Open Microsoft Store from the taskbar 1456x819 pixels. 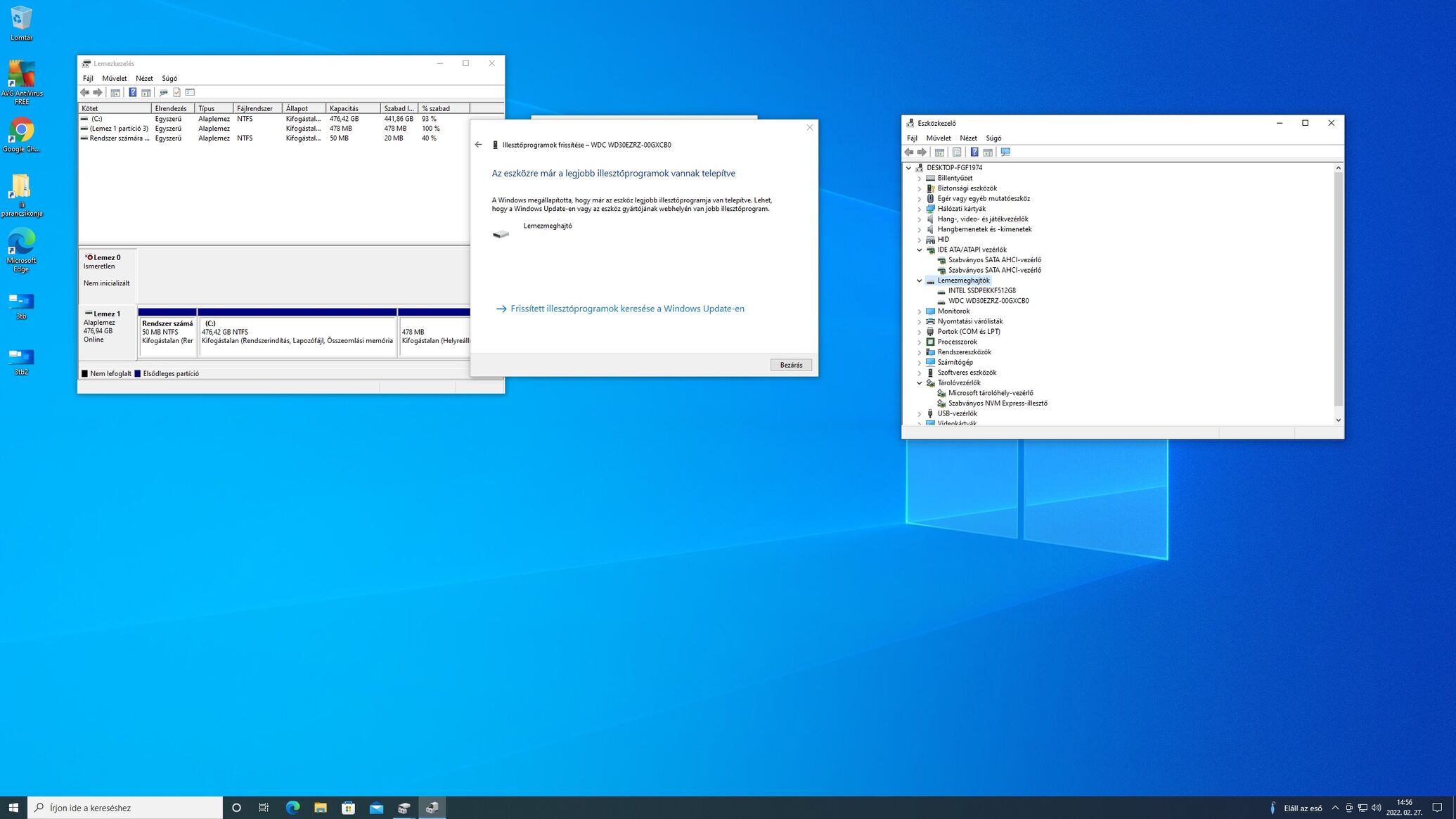(348, 808)
